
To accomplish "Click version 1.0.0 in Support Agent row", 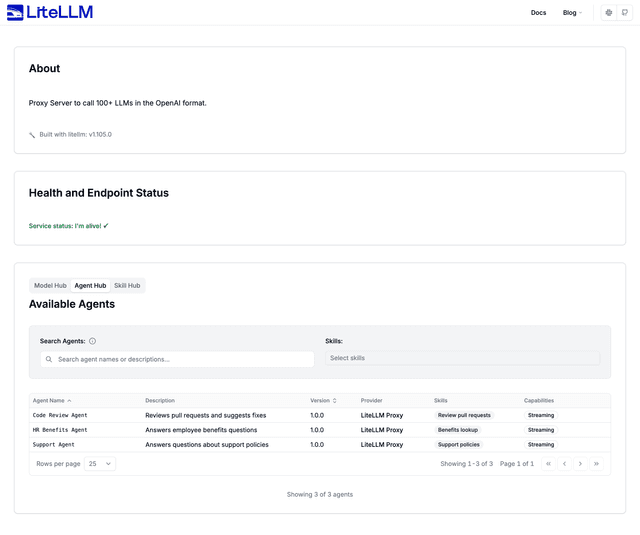I will (x=317, y=444).
